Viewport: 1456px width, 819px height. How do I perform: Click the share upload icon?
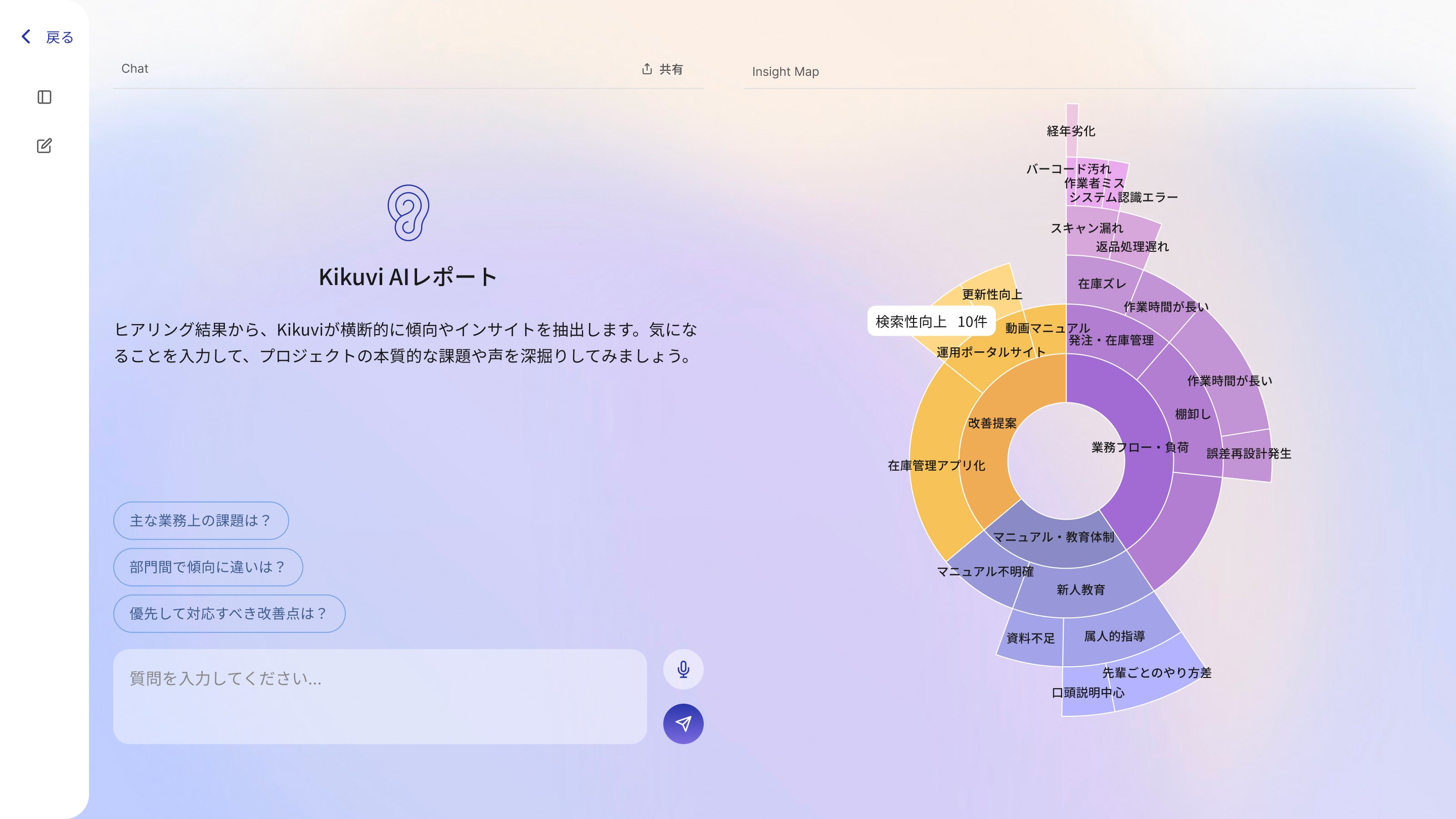coord(647,69)
